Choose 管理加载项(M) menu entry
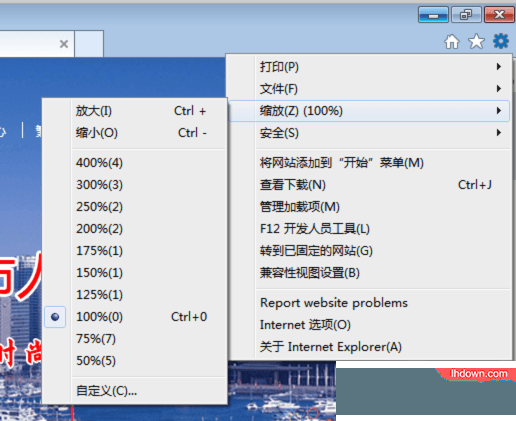Viewport: 516px width, 421px height. click(369, 207)
